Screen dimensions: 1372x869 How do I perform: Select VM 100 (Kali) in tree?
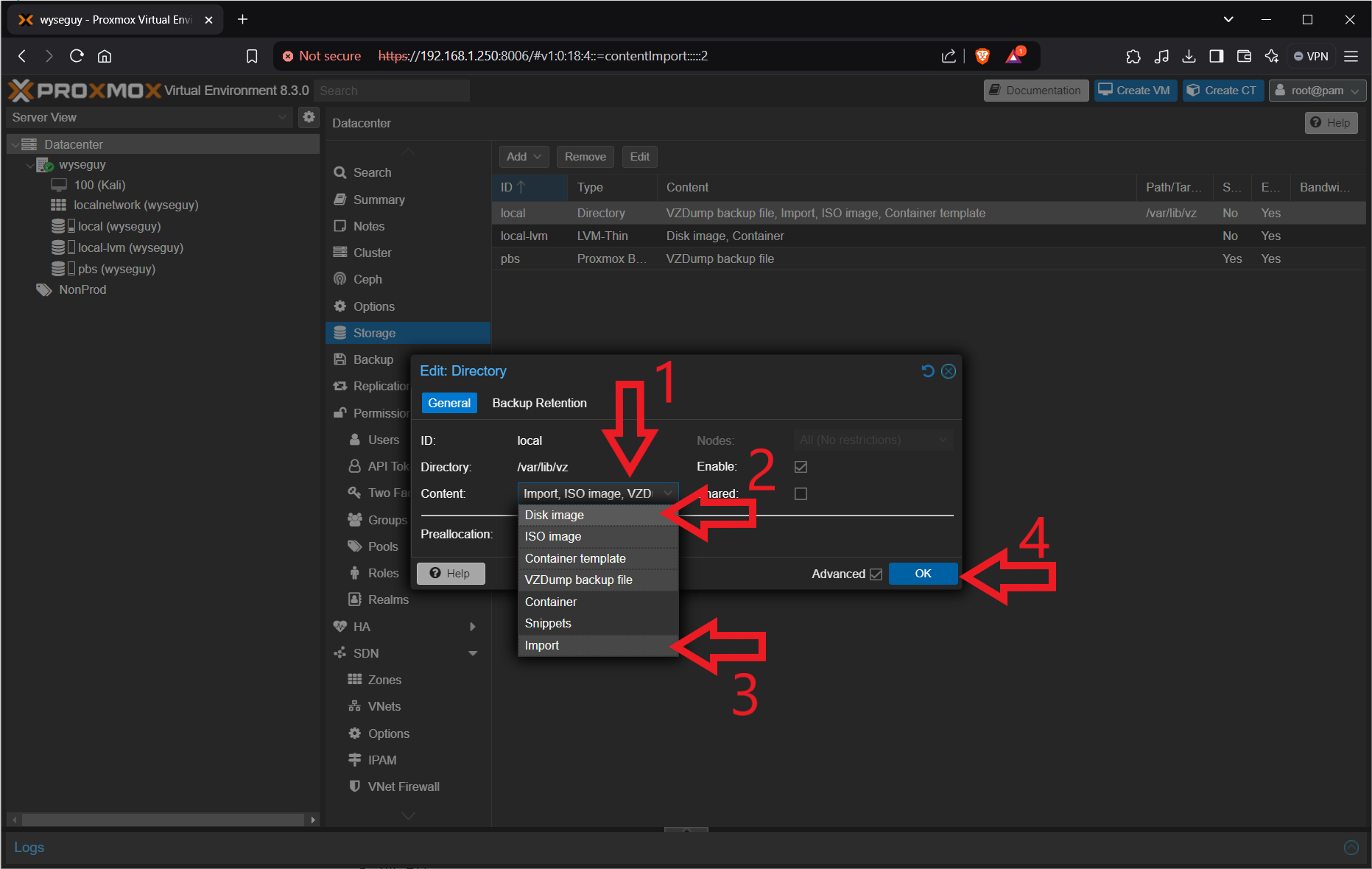coord(99,185)
